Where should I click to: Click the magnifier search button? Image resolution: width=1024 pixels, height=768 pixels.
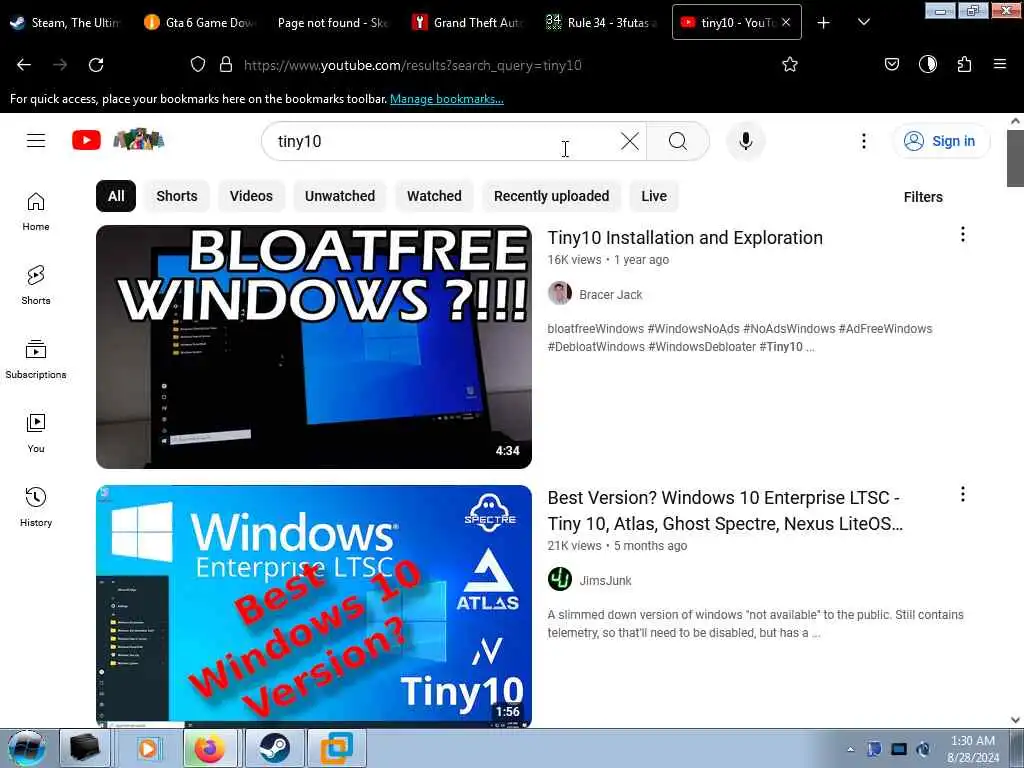pos(678,141)
